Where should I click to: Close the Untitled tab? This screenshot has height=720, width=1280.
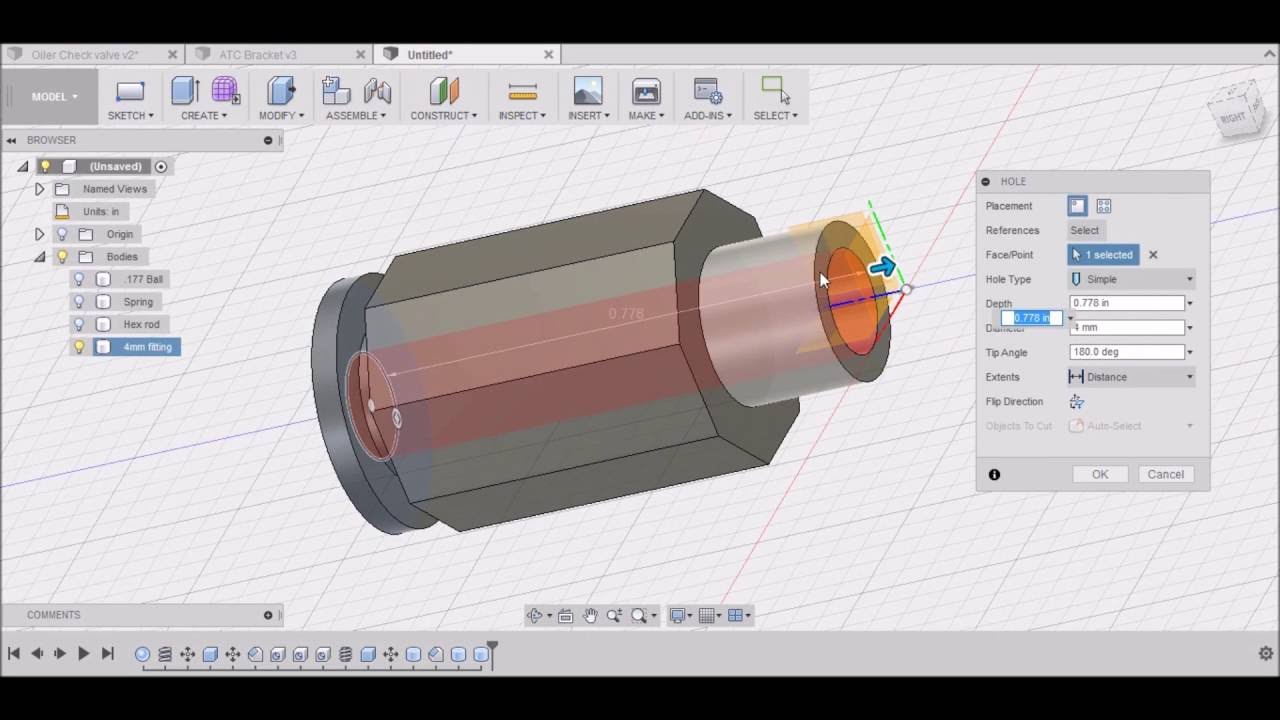[548, 55]
